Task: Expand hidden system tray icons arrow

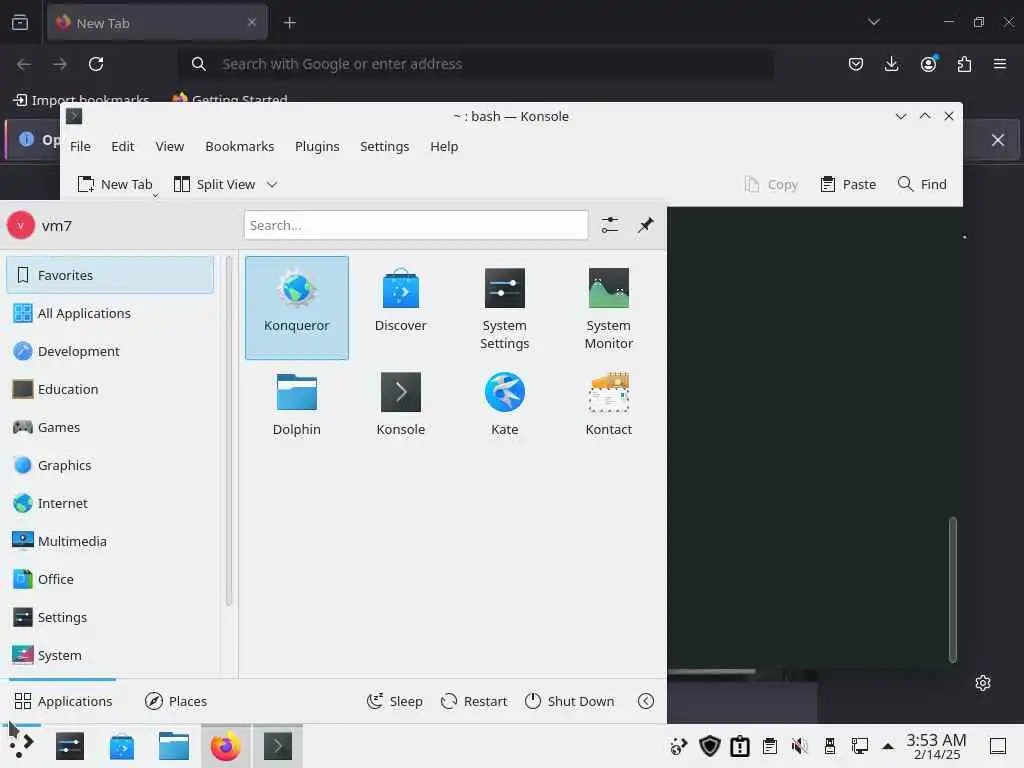Action: coord(888,746)
